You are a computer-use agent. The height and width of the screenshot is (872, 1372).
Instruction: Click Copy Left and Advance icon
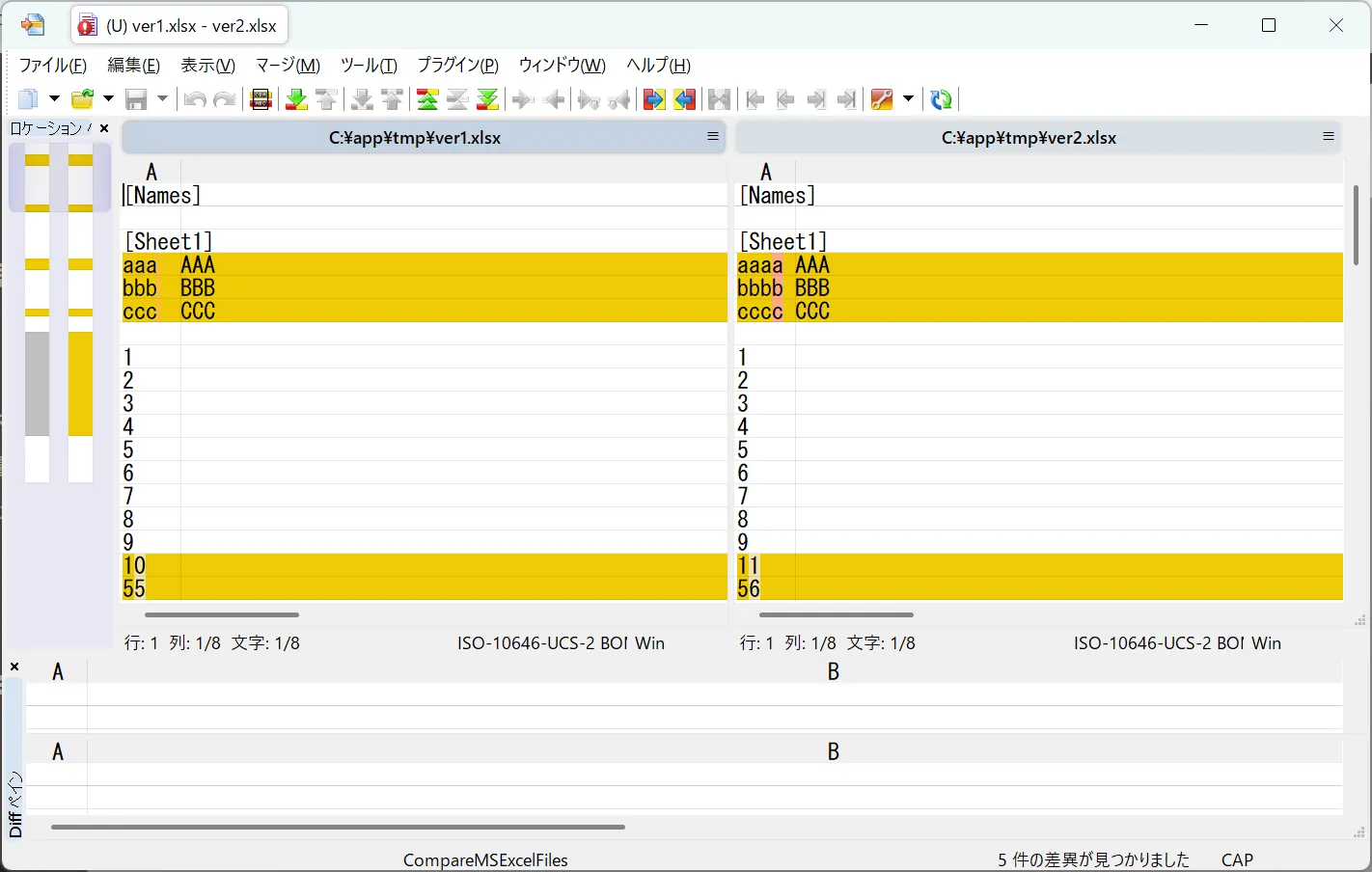(x=619, y=99)
